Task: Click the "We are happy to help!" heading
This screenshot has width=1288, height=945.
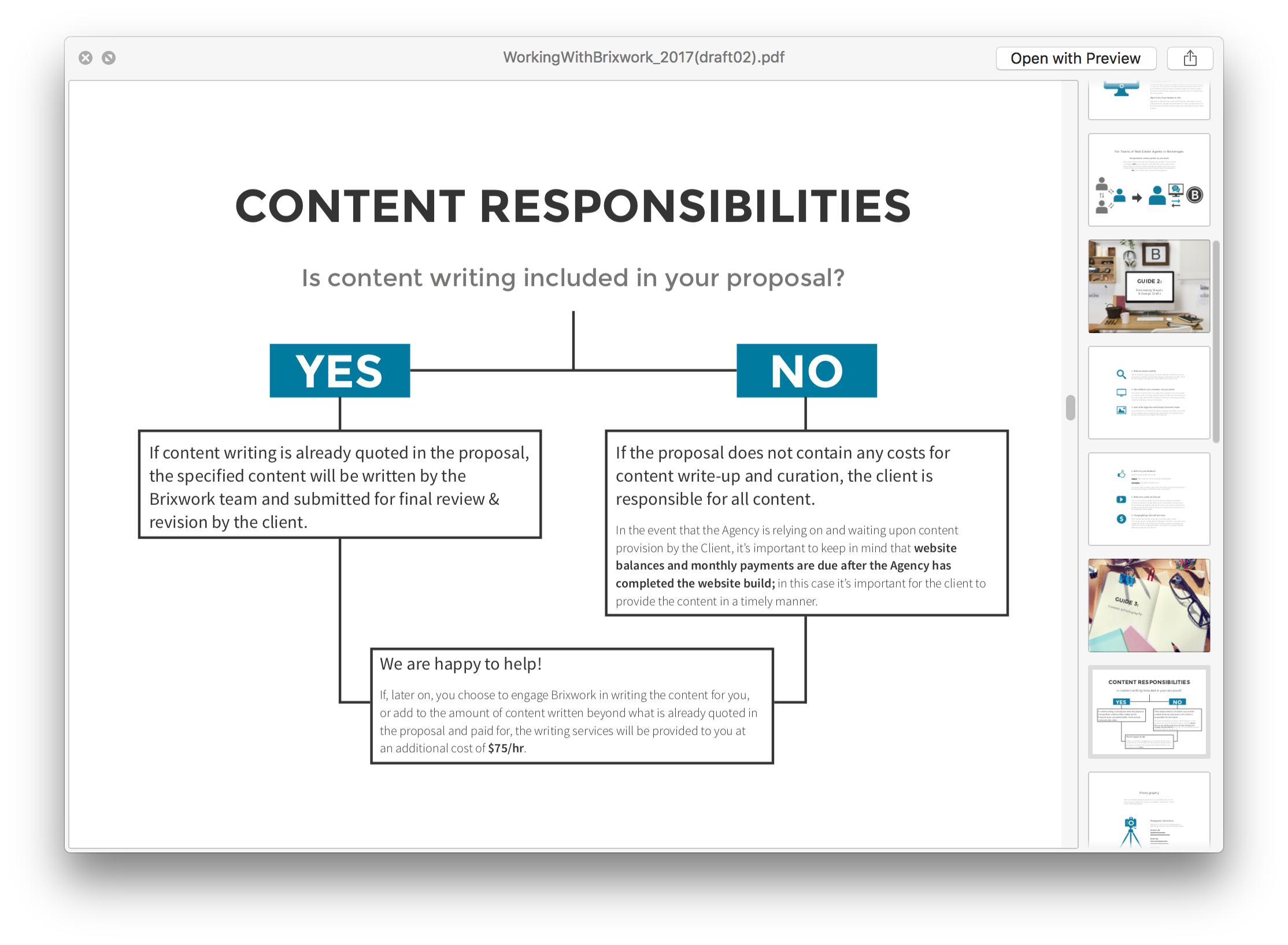Action: click(461, 664)
